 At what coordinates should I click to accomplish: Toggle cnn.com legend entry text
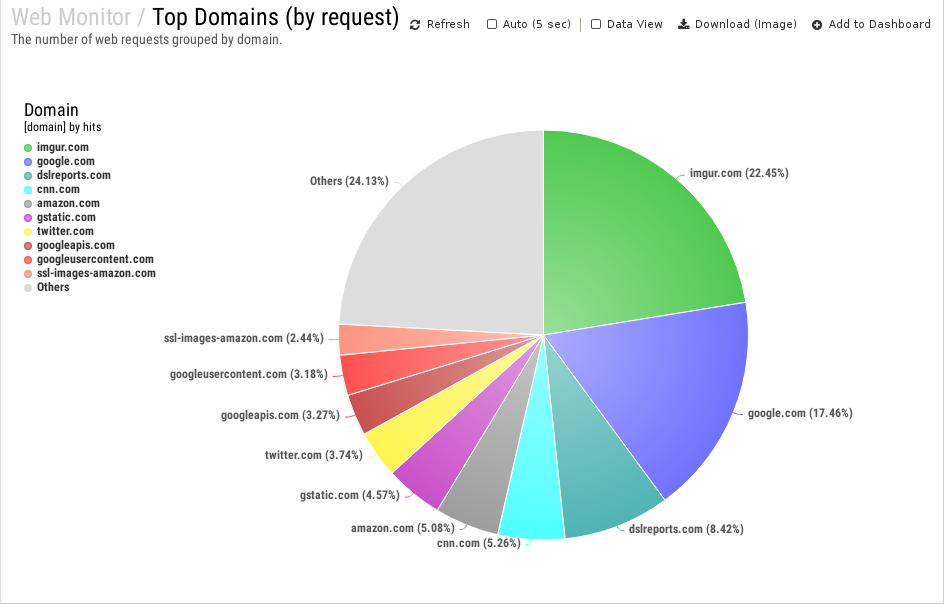tap(58, 189)
